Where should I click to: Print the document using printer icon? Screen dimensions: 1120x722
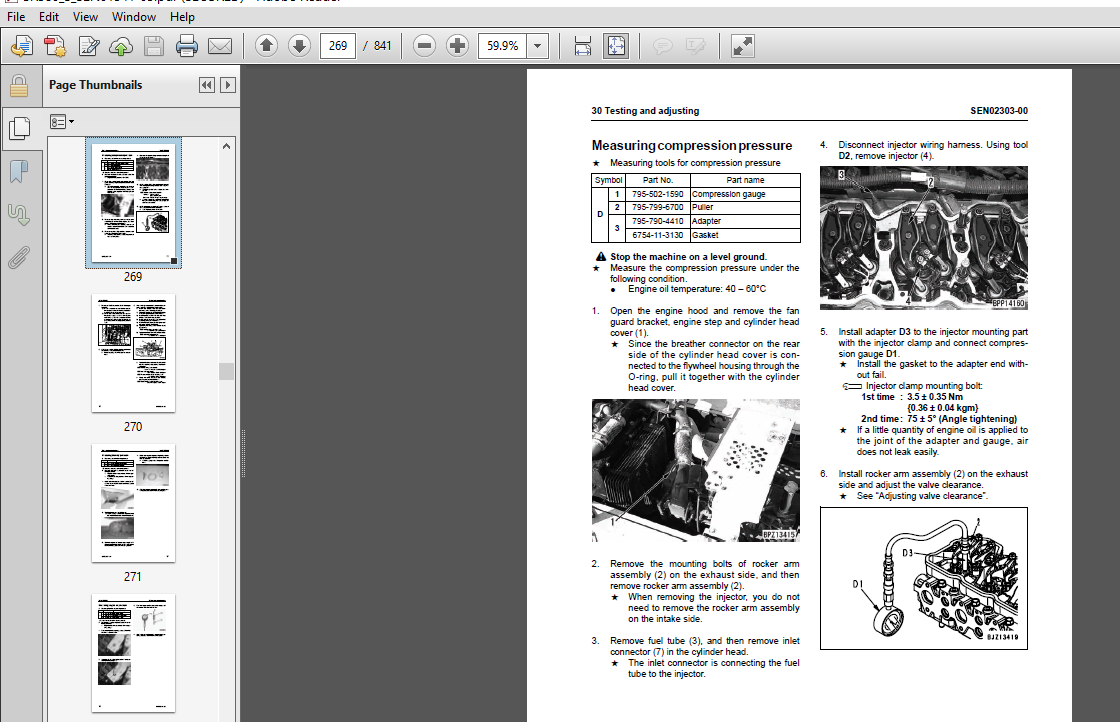186,46
